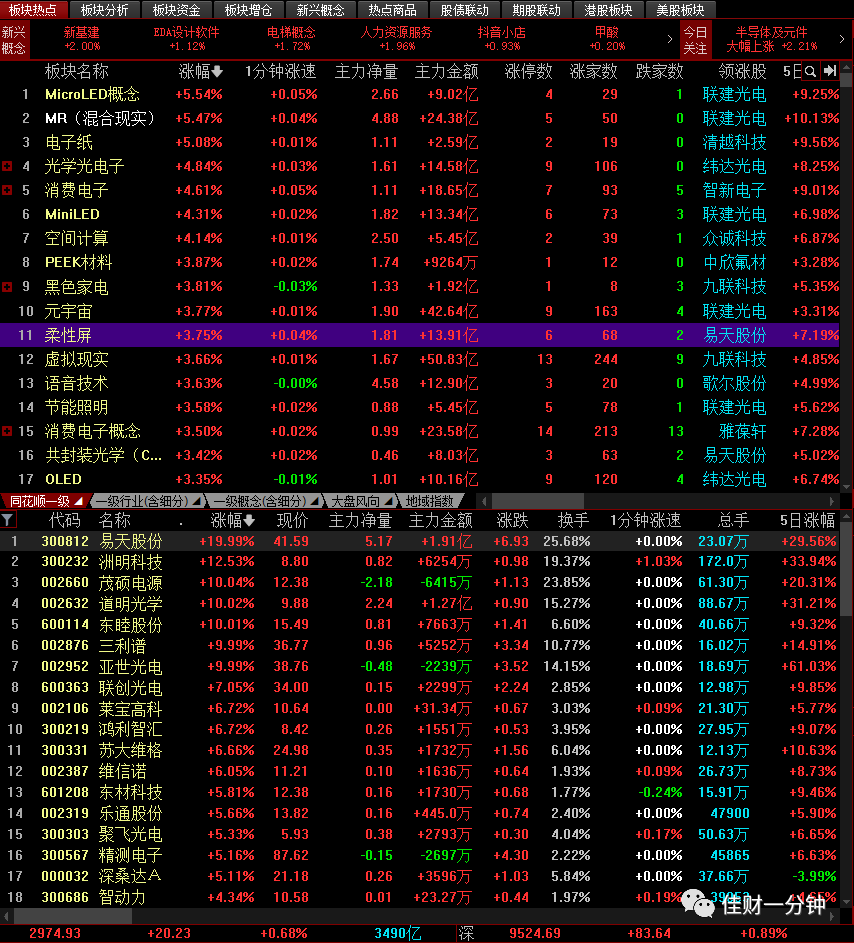Click 3490亿 turnover in status bar
The image size is (854, 943).
(398, 933)
